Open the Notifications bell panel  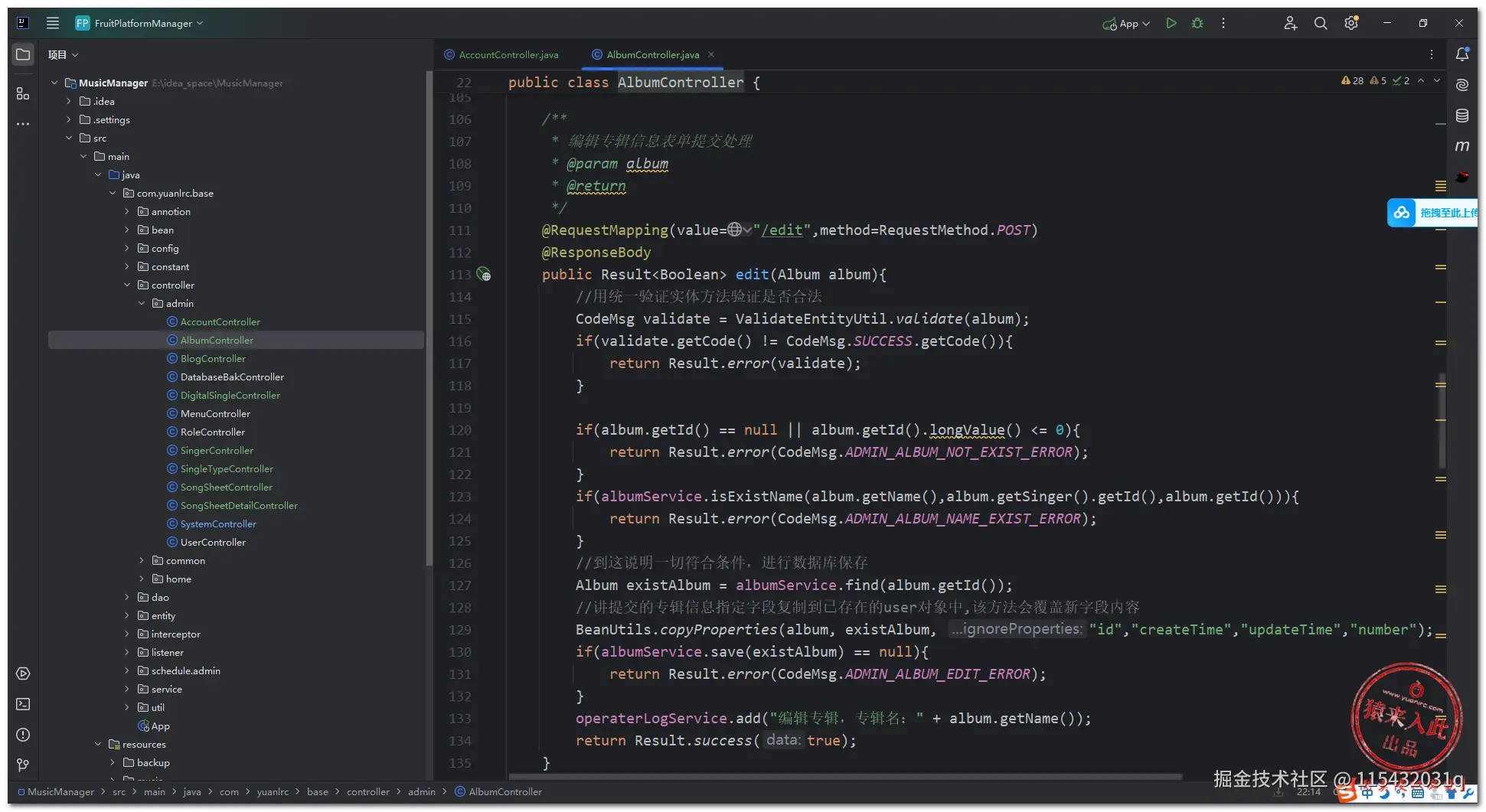[1462, 54]
